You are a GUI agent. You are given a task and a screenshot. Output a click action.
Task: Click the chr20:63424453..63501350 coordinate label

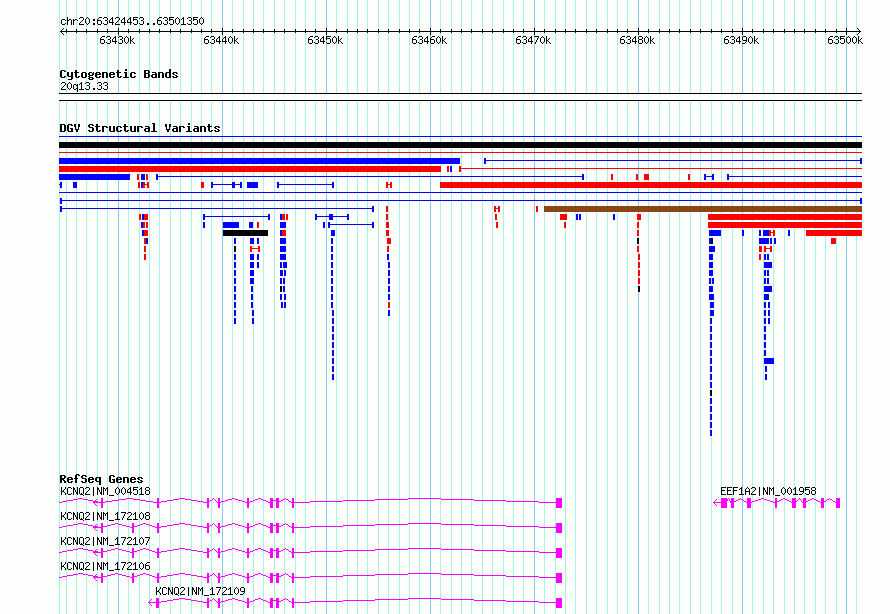point(132,22)
